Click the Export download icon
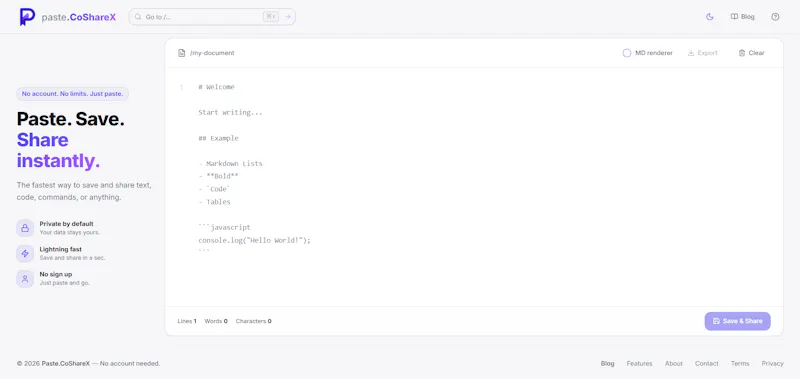Screen dimensions: 800x379 [691, 53]
